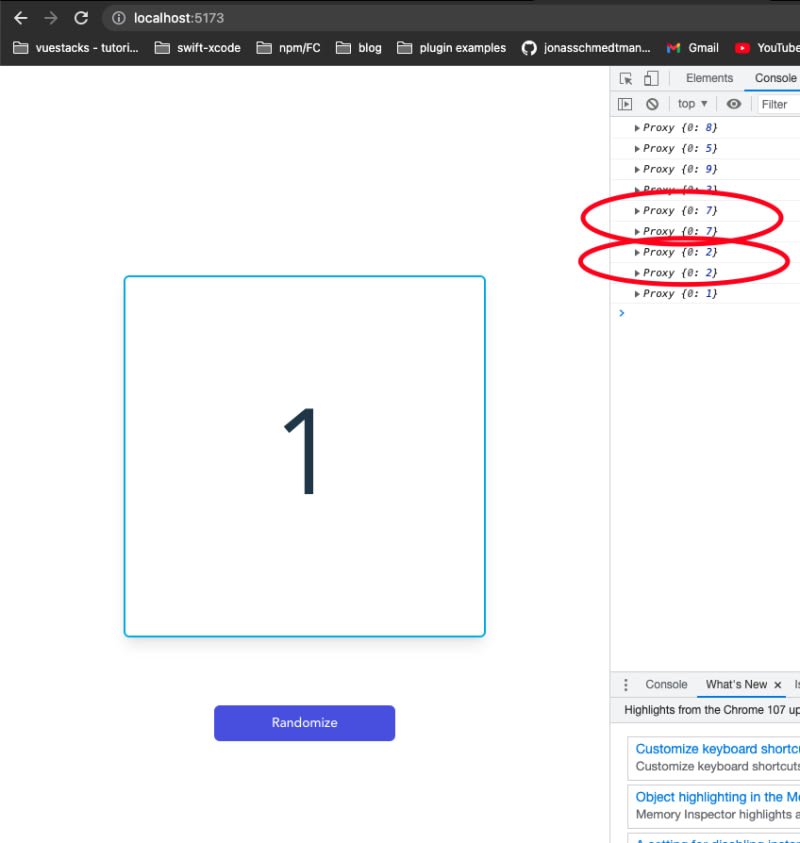The image size is (800, 843).
Task: View site information icon in address bar
Action: point(118,18)
